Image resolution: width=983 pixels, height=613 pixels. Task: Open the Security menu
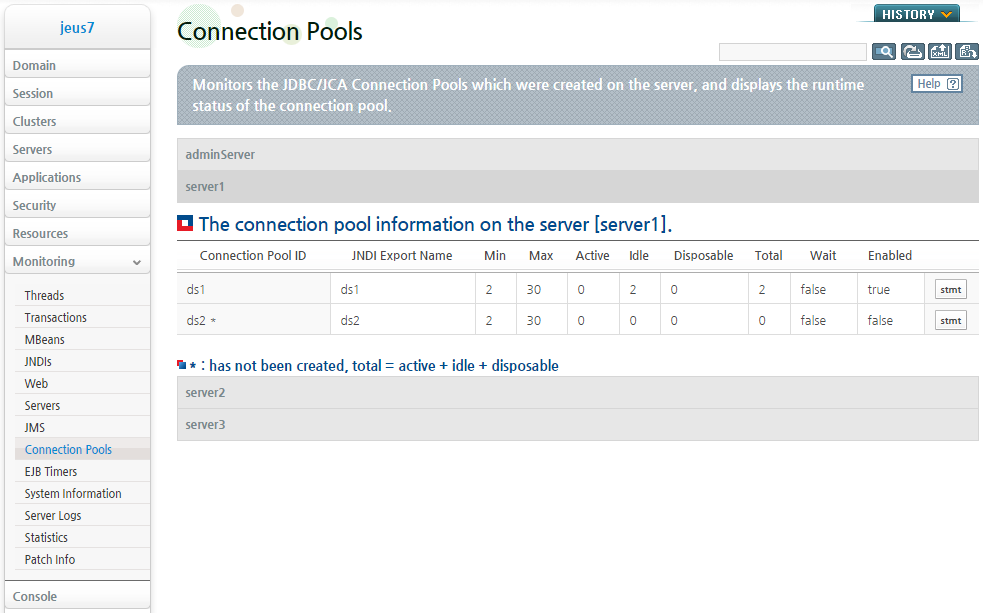77,205
